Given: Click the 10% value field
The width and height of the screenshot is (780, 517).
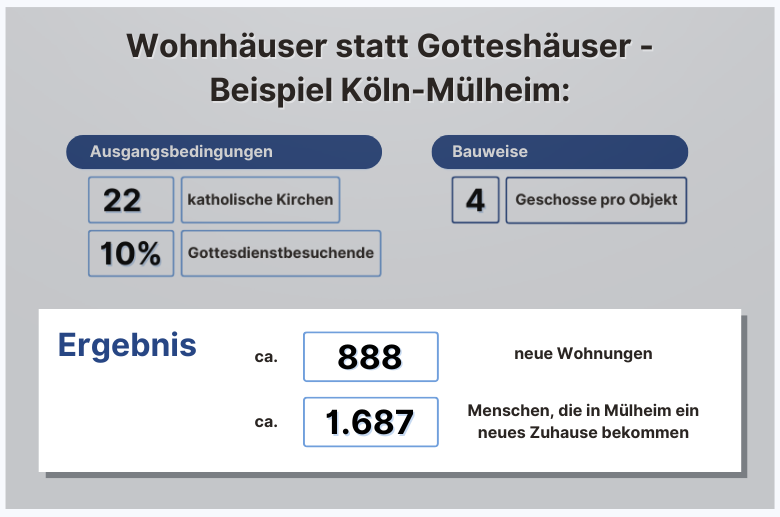Looking at the screenshot, I should point(130,254).
